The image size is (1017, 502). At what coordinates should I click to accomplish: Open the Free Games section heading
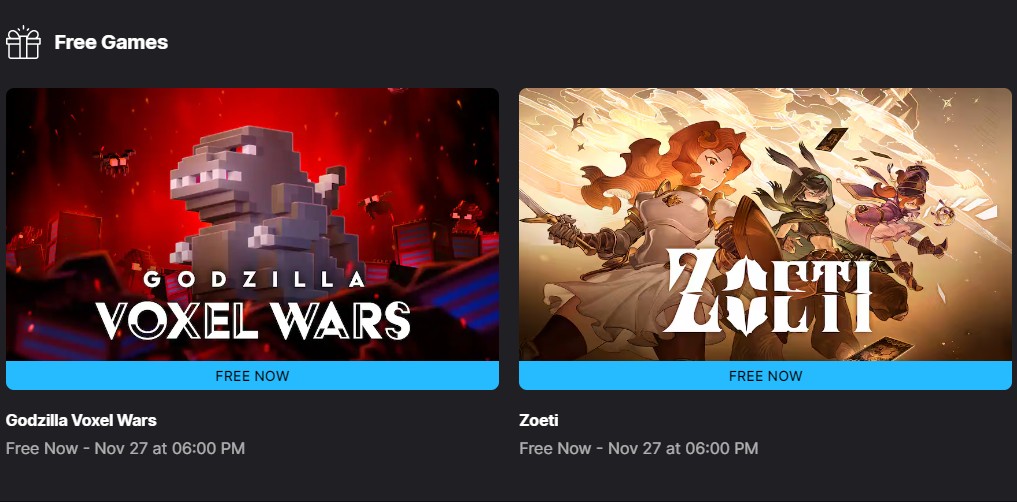[111, 42]
